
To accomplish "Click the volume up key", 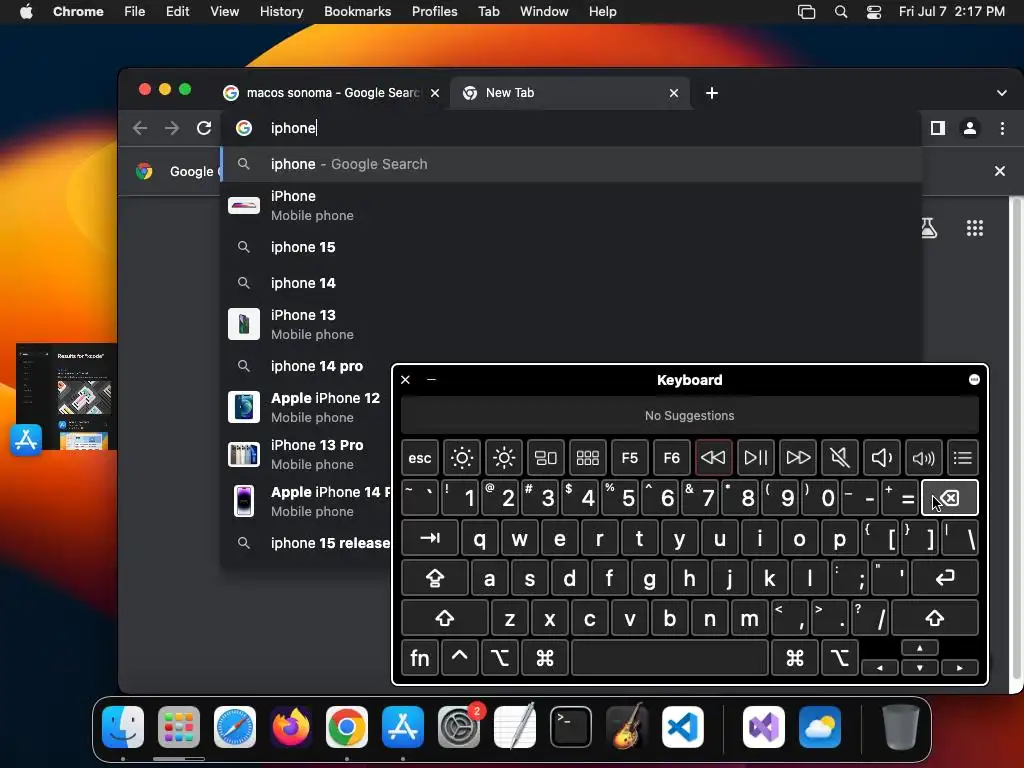I will (923, 458).
